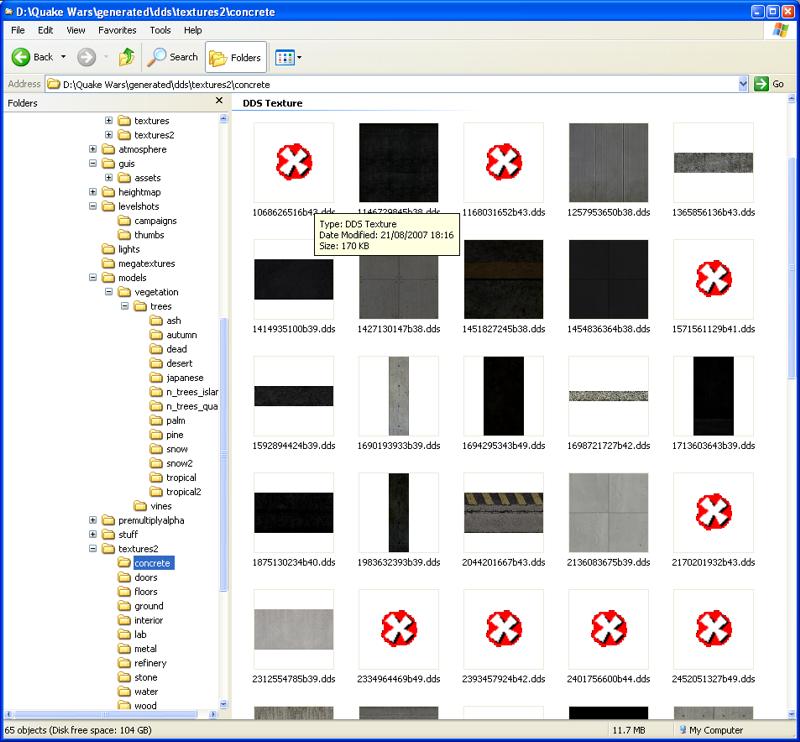Select the megatextures folder icon
800x742 pixels.
(108, 263)
